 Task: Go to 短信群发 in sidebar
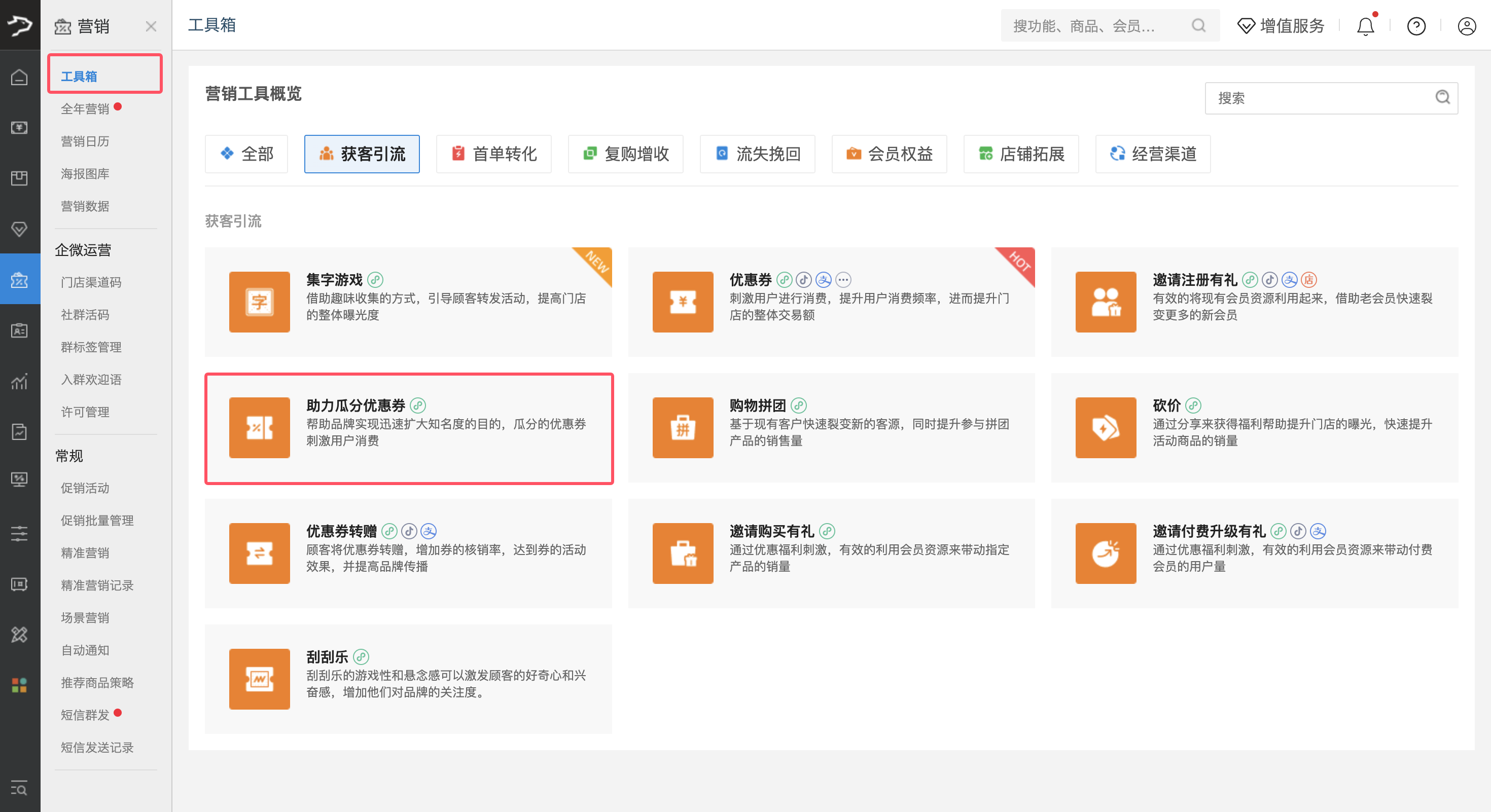pyautogui.click(x=85, y=715)
